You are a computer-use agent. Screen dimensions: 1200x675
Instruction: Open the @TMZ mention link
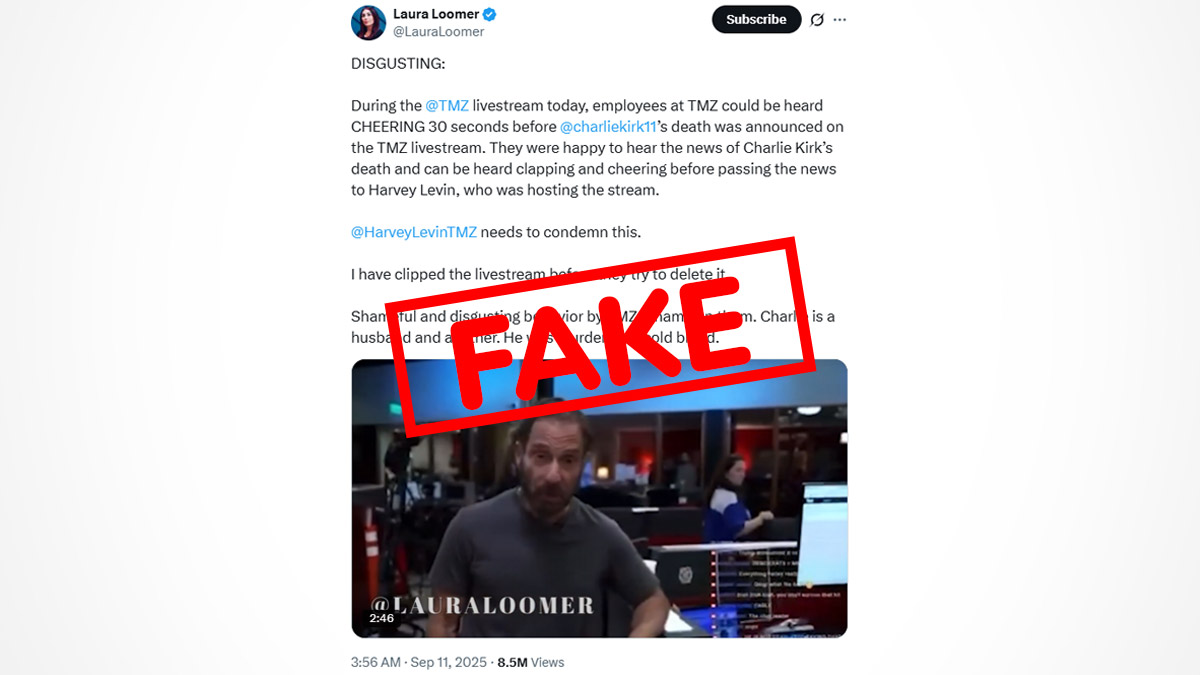[x=447, y=105]
